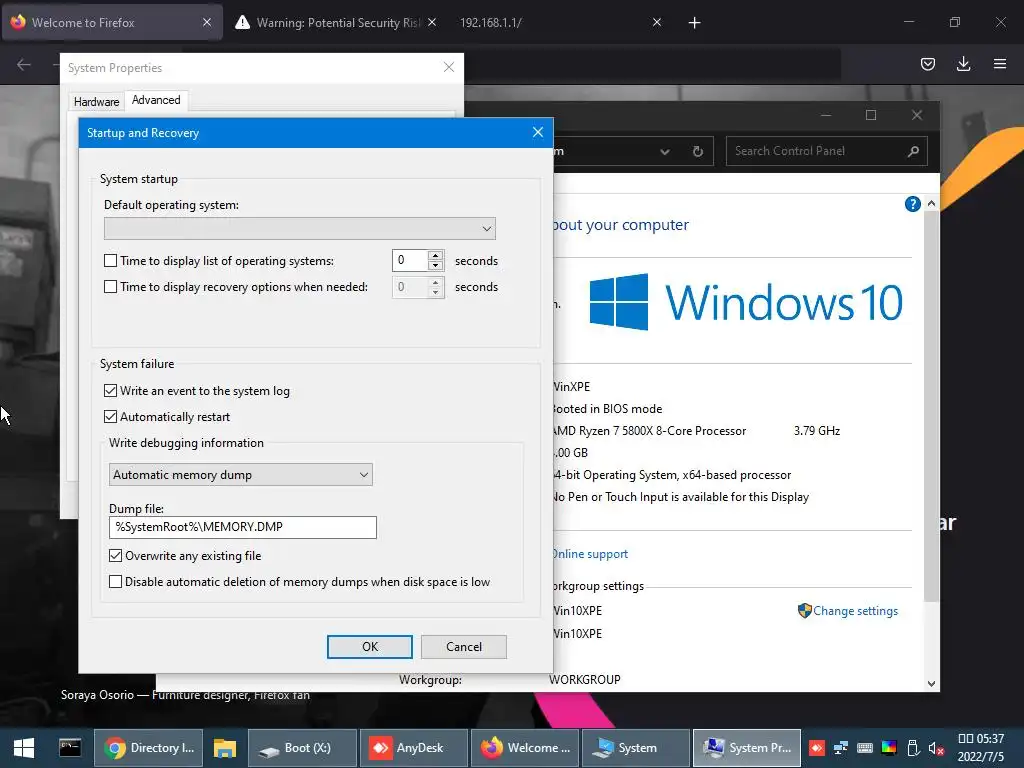The width and height of the screenshot is (1024, 768).
Task: Switch to System Properties taskbar item
Action: click(747, 748)
